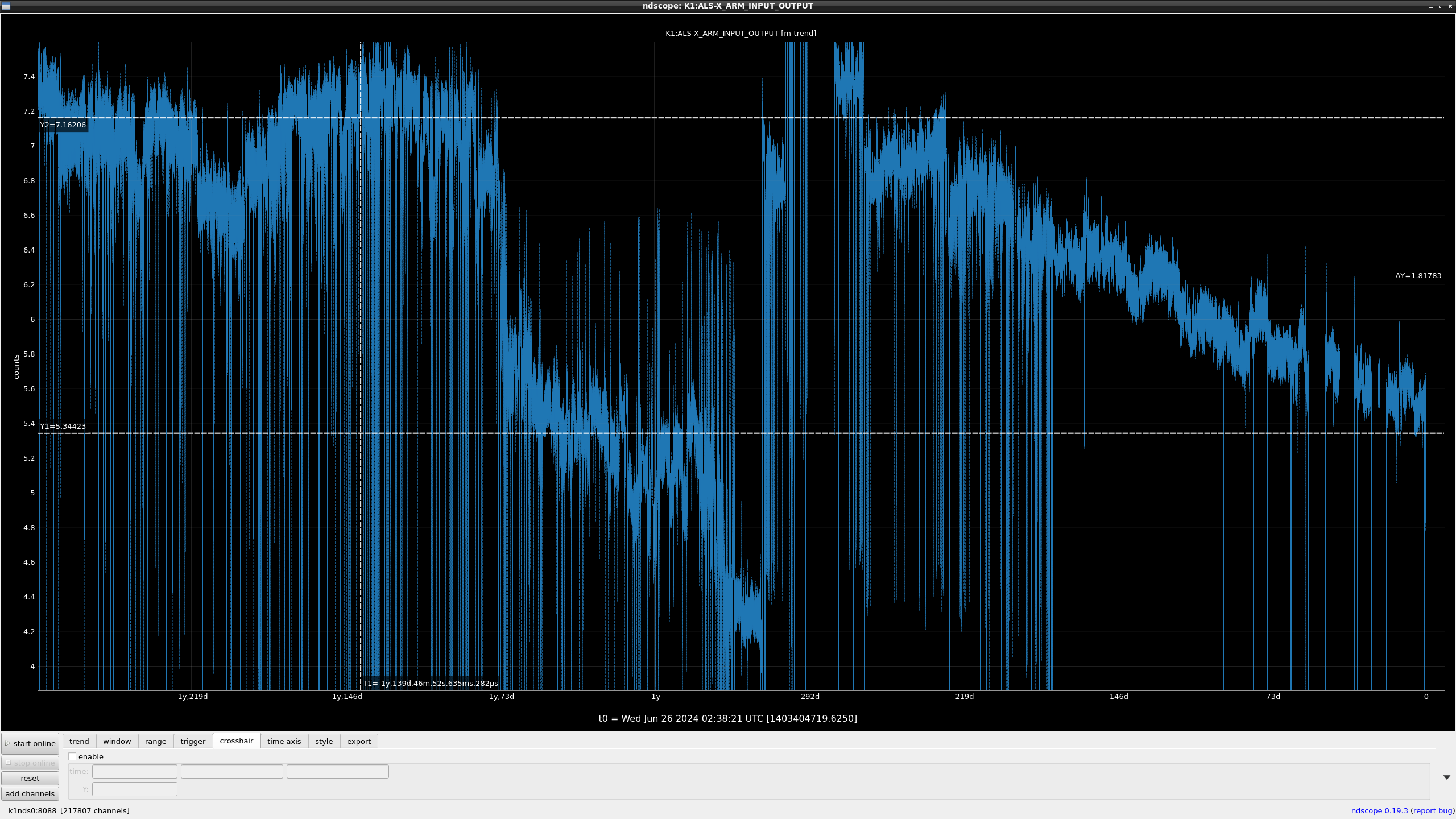1456x819 pixels.
Task: Click the -219d time axis tick label
Action: tap(963, 696)
